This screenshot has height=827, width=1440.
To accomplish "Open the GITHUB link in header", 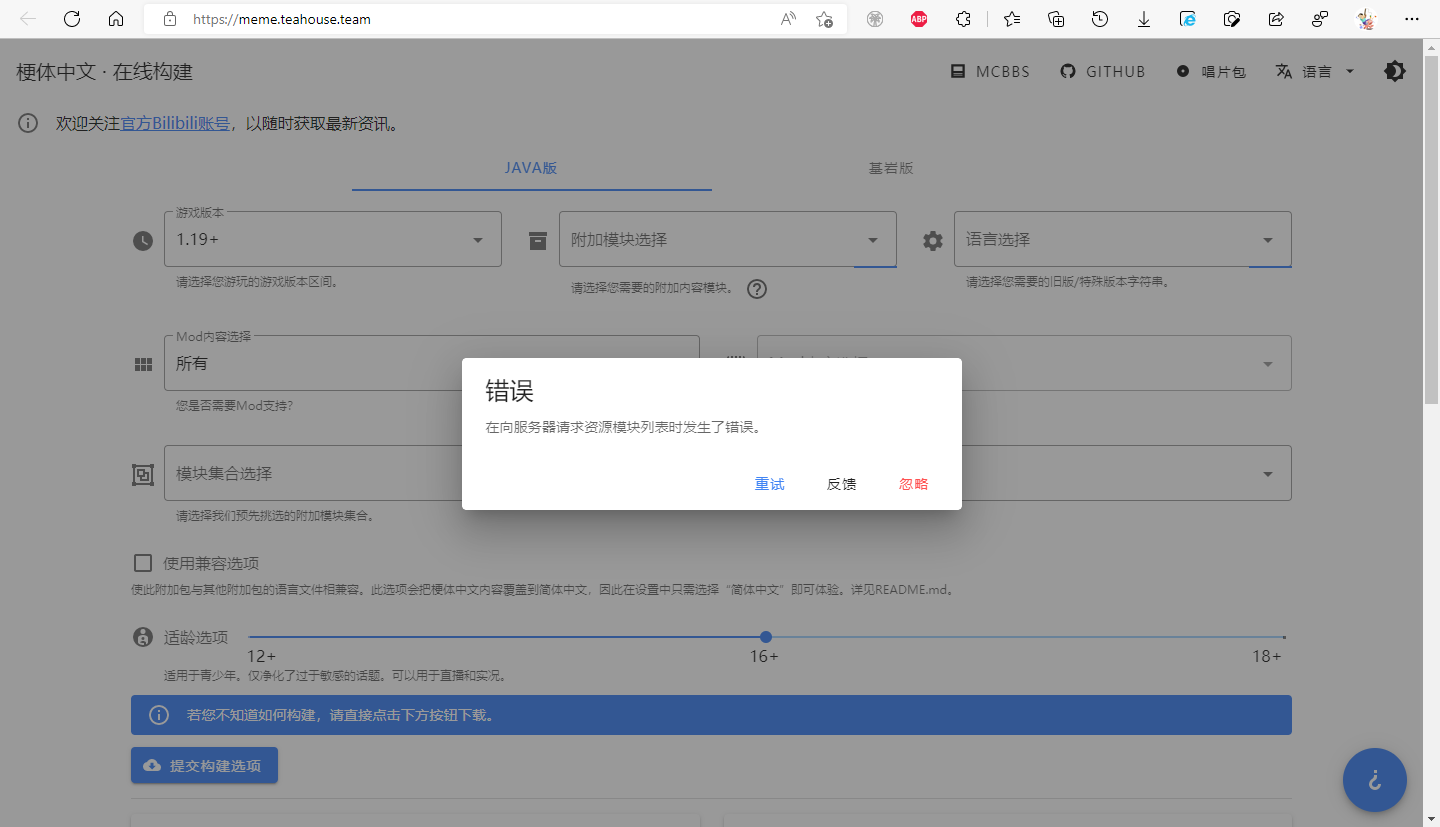I will pos(1103,71).
